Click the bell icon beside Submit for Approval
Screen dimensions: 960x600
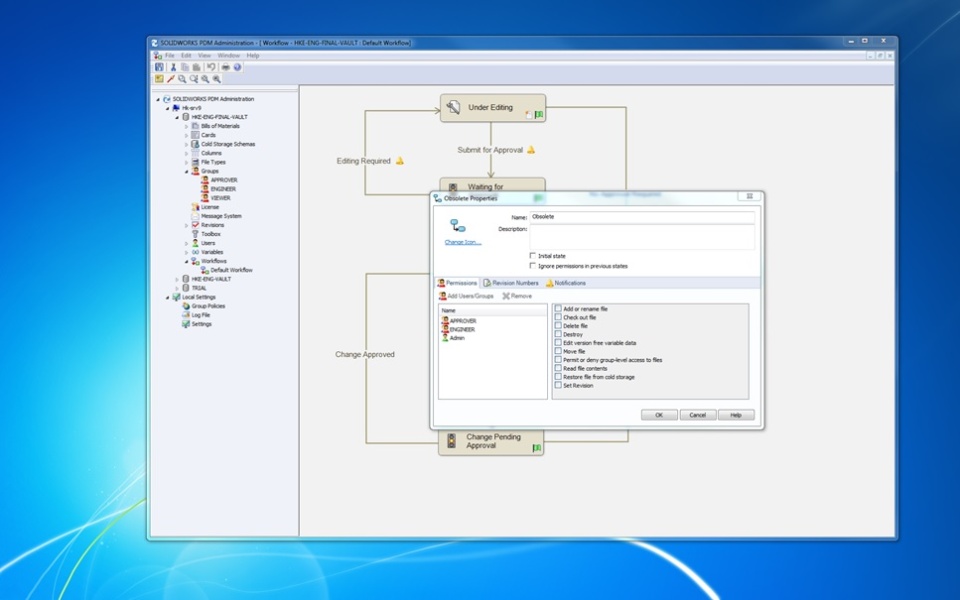531,149
